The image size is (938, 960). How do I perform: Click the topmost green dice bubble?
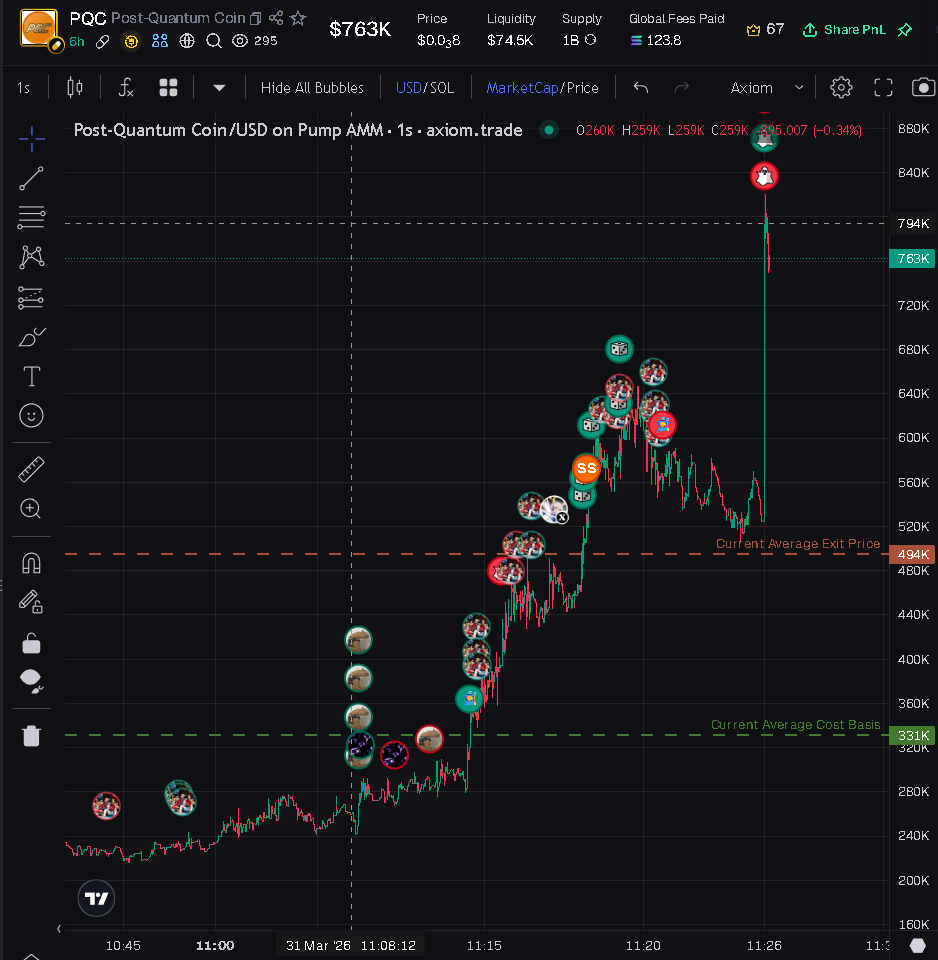pyautogui.click(x=619, y=349)
